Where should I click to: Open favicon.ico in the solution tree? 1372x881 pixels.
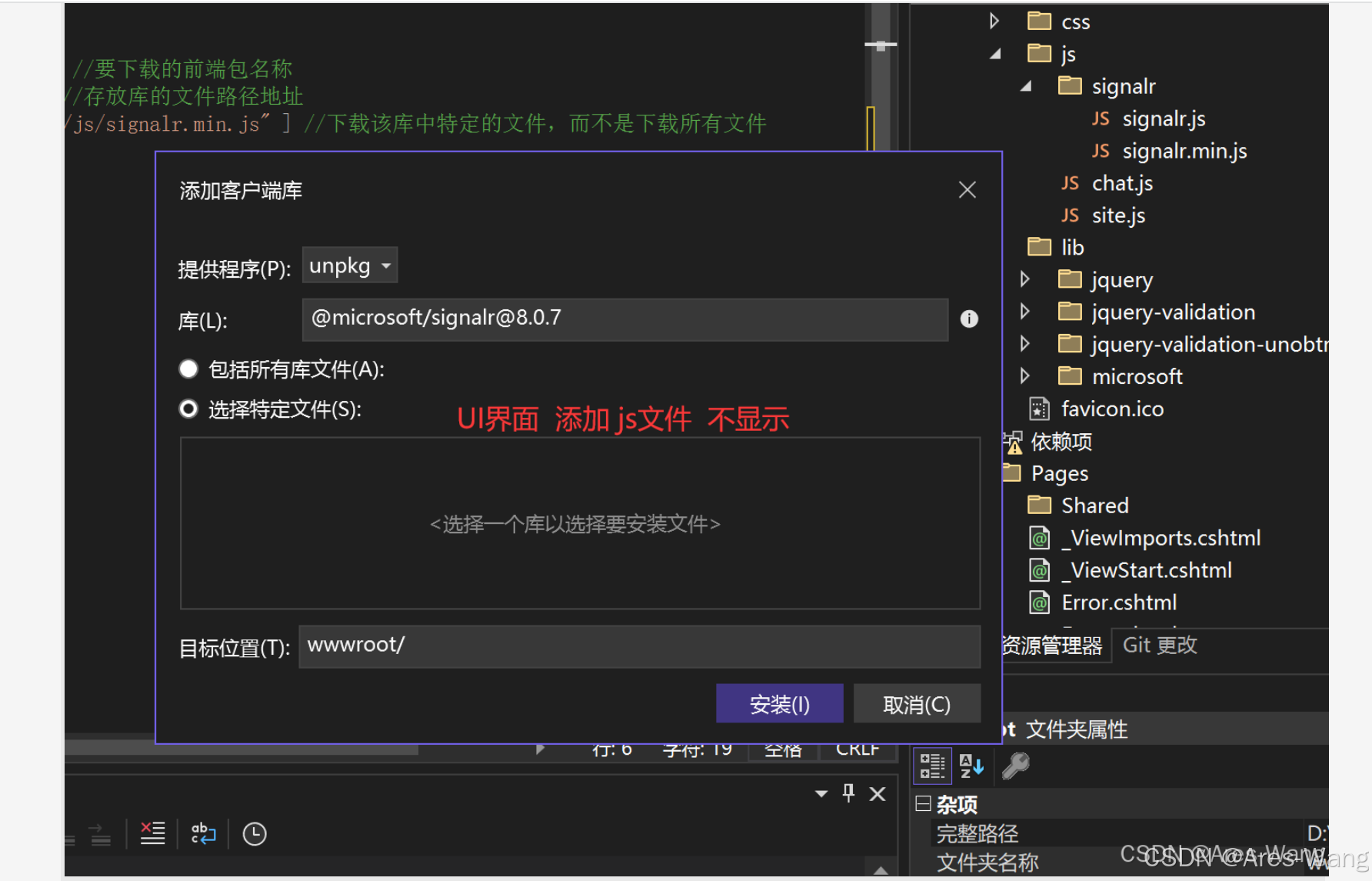[x=1112, y=409]
